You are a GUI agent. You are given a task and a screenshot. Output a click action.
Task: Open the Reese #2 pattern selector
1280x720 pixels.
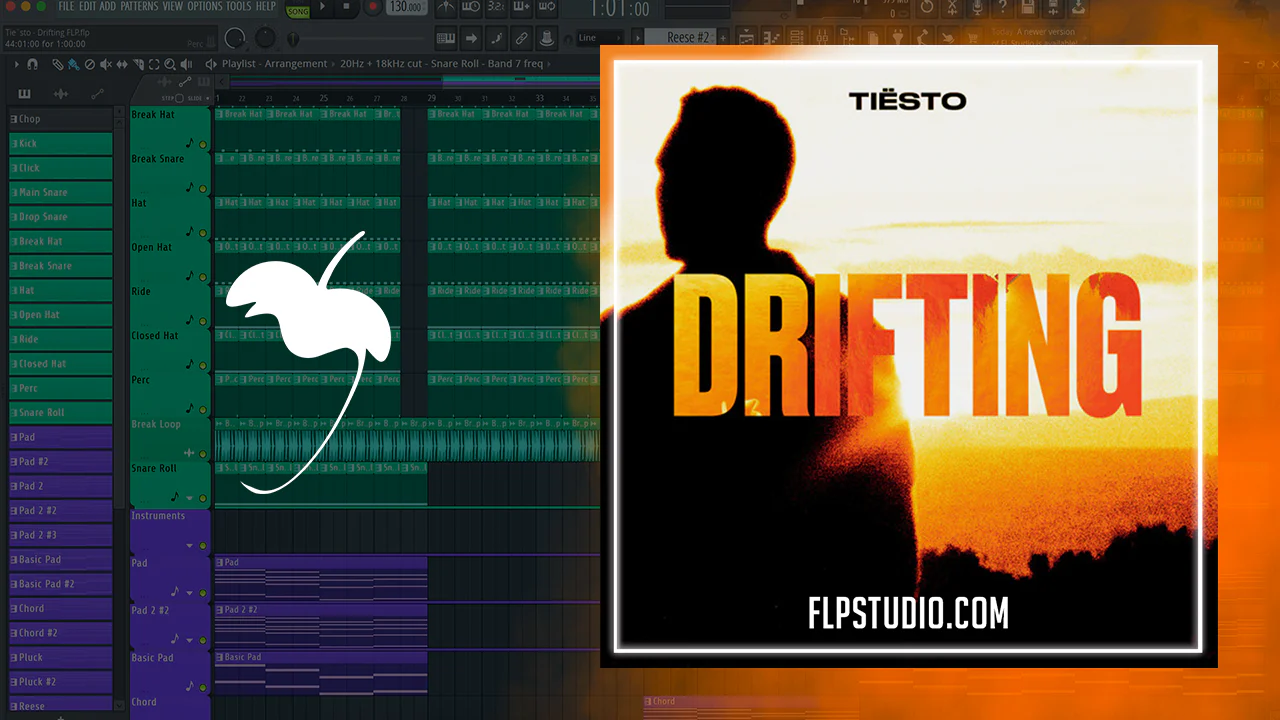pos(681,38)
